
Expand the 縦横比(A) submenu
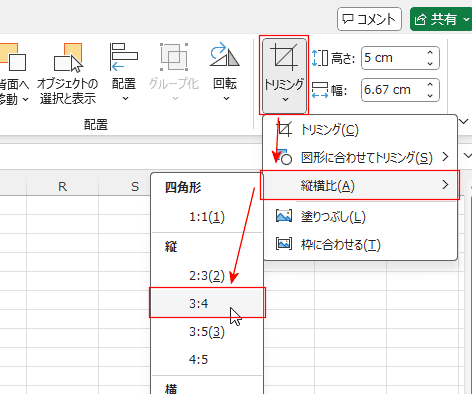(x=360, y=185)
